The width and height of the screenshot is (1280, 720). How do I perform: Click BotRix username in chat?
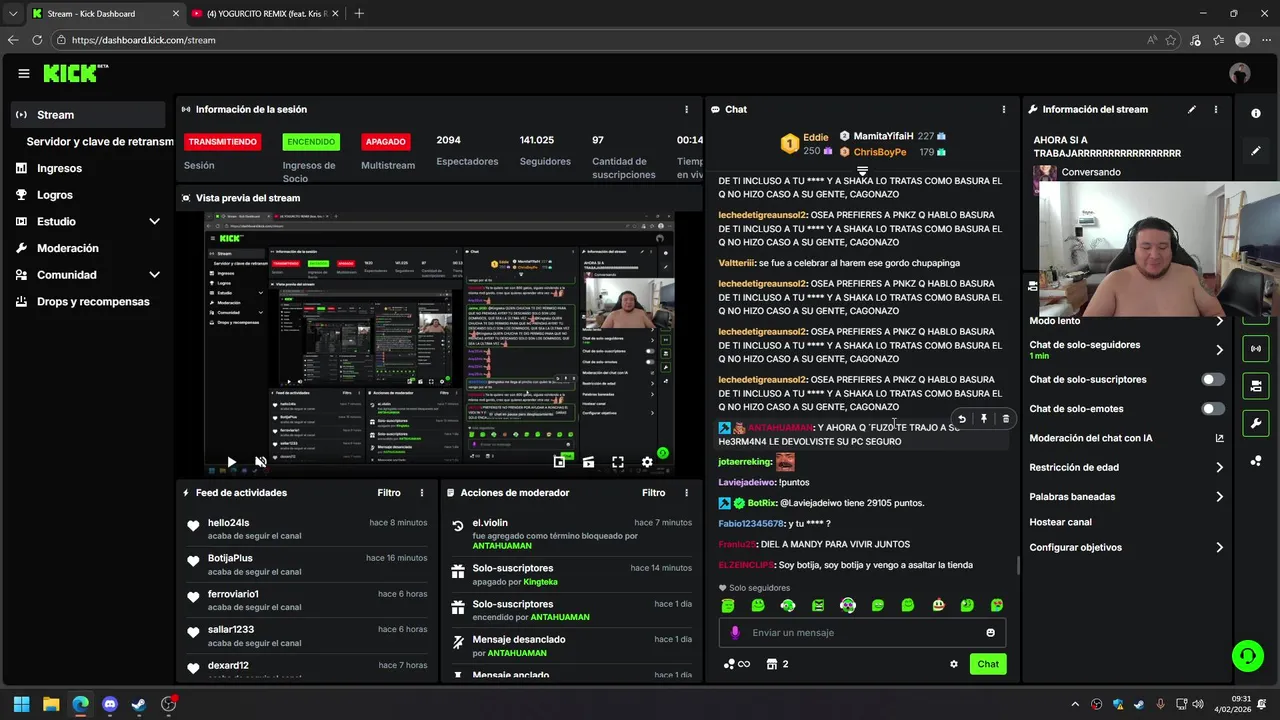tap(762, 503)
